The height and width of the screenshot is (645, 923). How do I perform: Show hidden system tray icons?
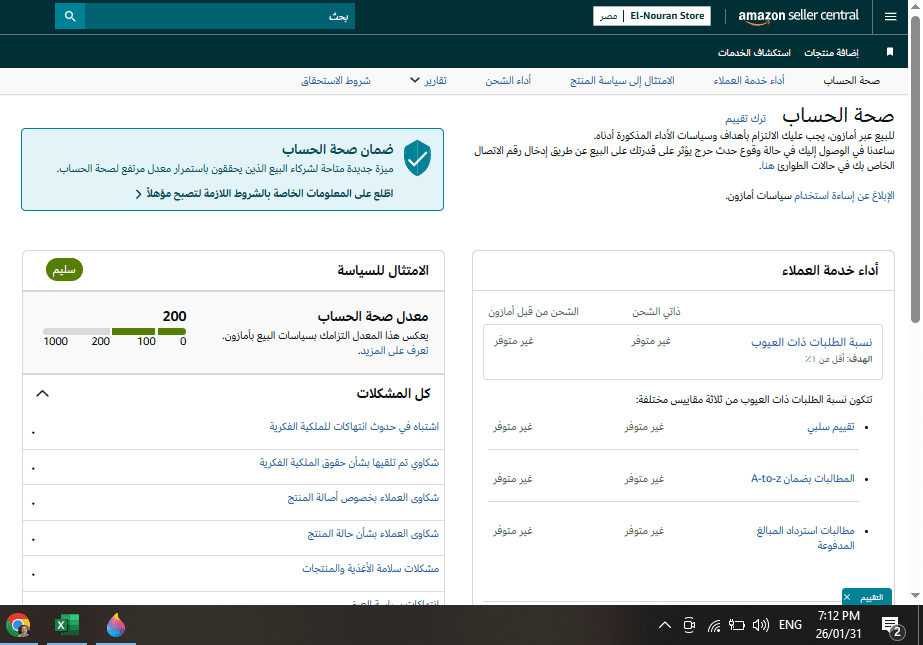pyautogui.click(x=664, y=625)
